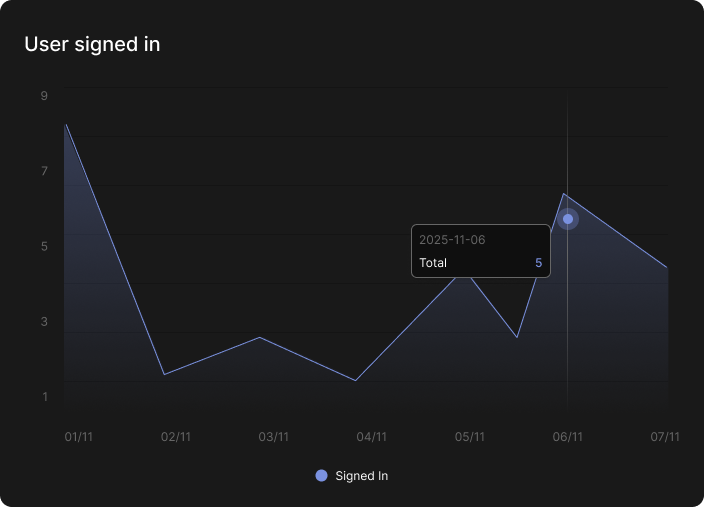Select the 02/11 date label
Image resolution: width=704 pixels, height=507 pixels.
176,437
